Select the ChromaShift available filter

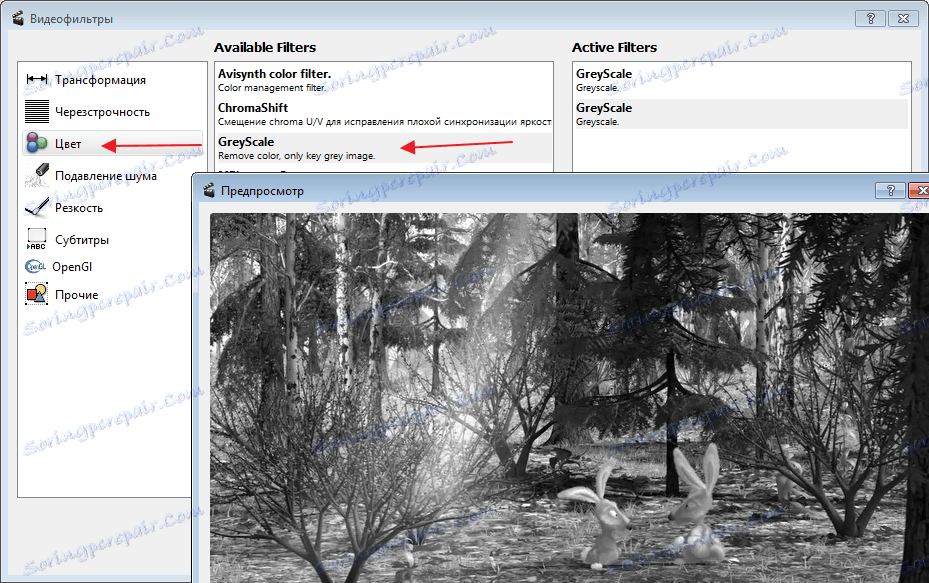pyautogui.click(x=384, y=114)
